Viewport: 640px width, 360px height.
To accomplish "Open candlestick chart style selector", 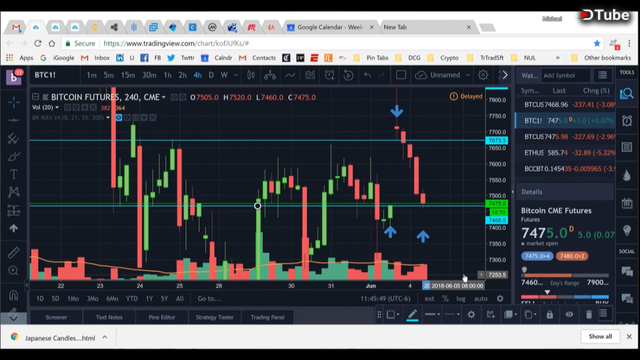I will click(x=251, y=75).
